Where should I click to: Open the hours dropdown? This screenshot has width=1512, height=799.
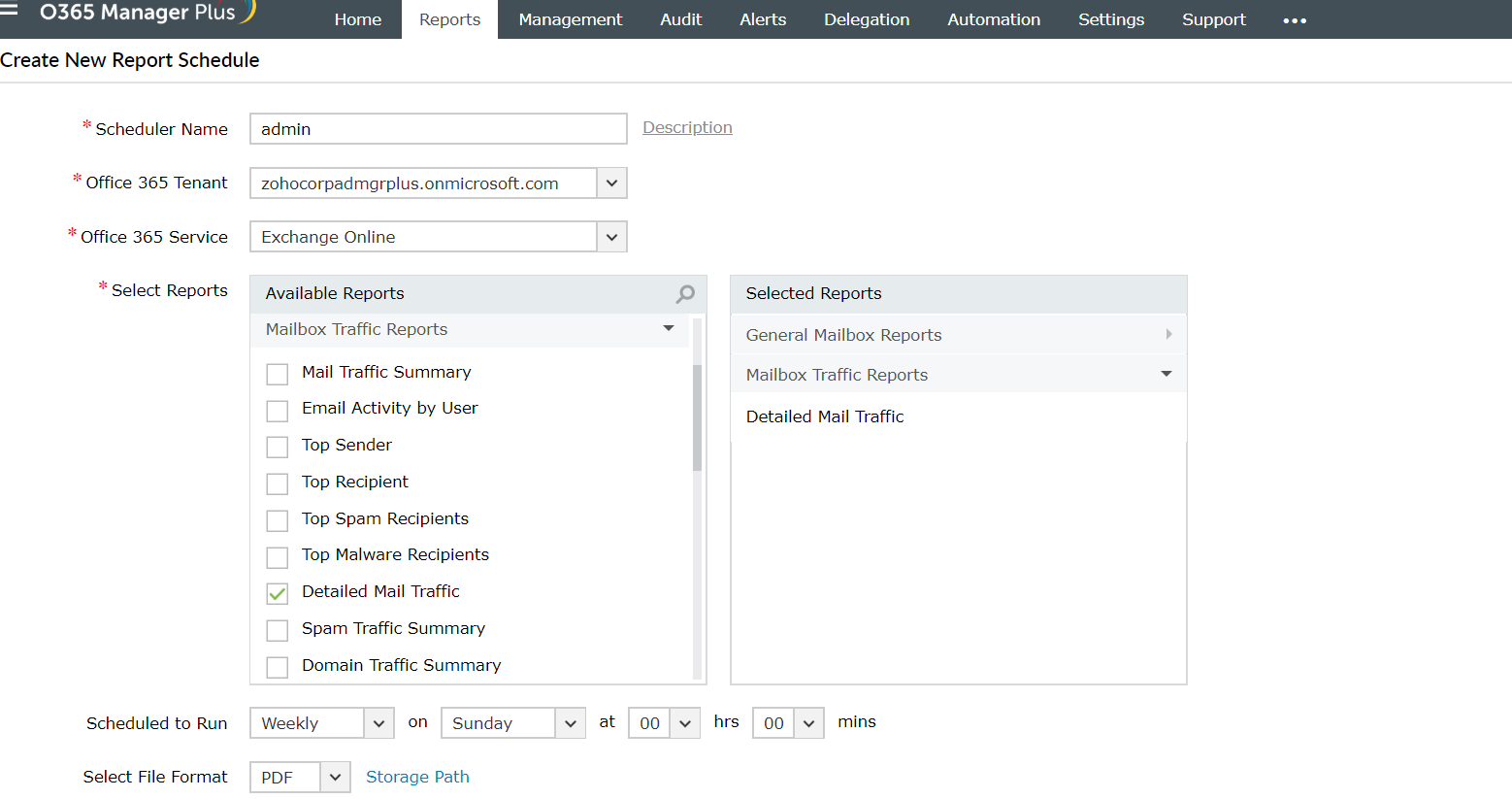click(685, 723)
